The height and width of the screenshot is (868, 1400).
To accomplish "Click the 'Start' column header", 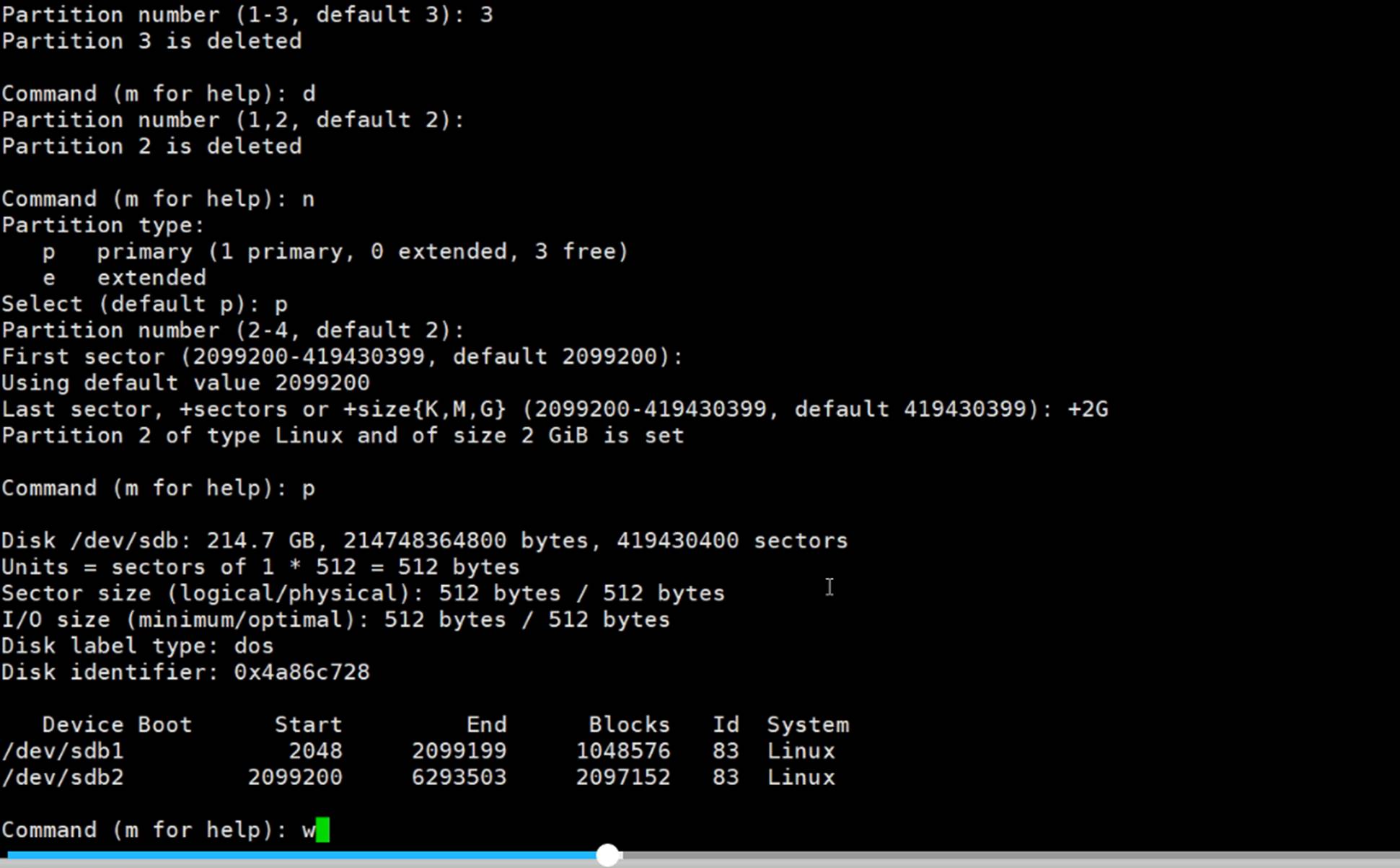I will click(308, 724).
